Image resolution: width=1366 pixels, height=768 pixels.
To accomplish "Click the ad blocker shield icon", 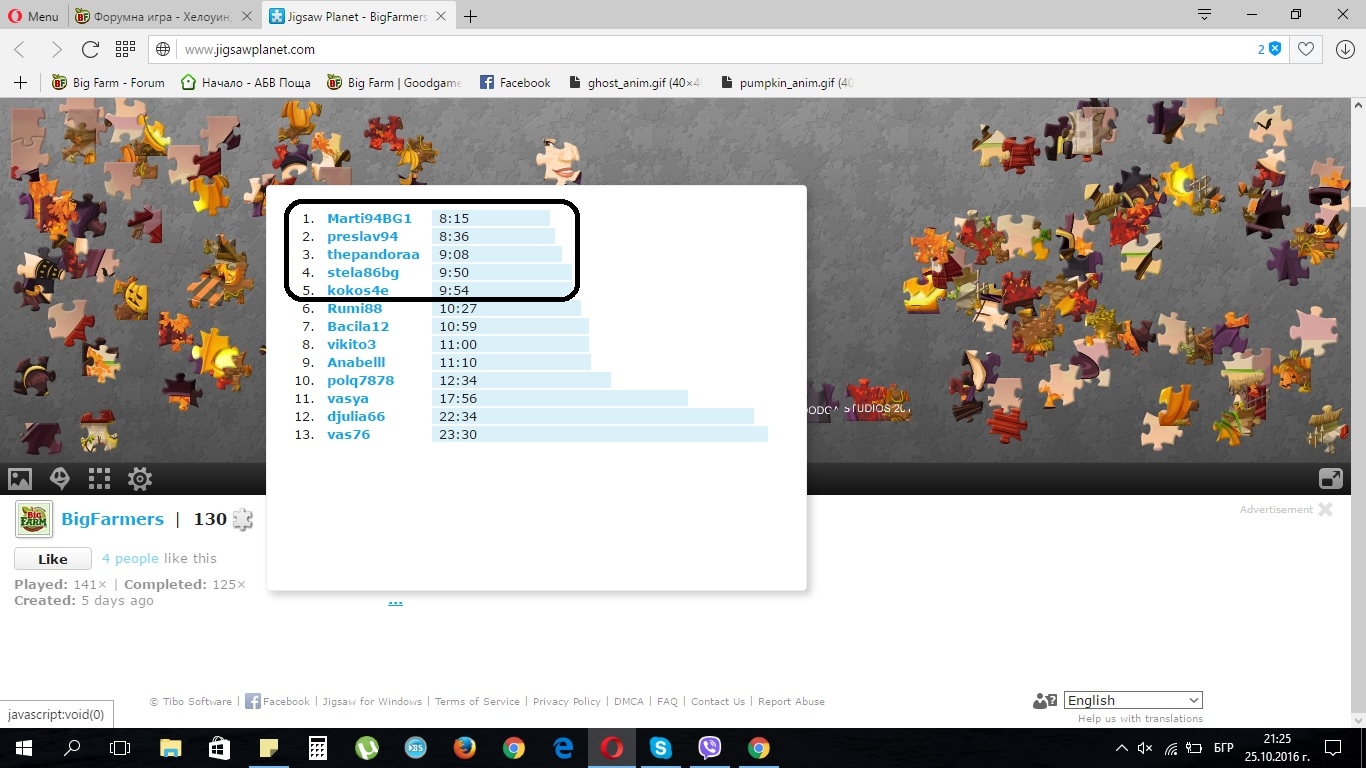I will 1275,49.
